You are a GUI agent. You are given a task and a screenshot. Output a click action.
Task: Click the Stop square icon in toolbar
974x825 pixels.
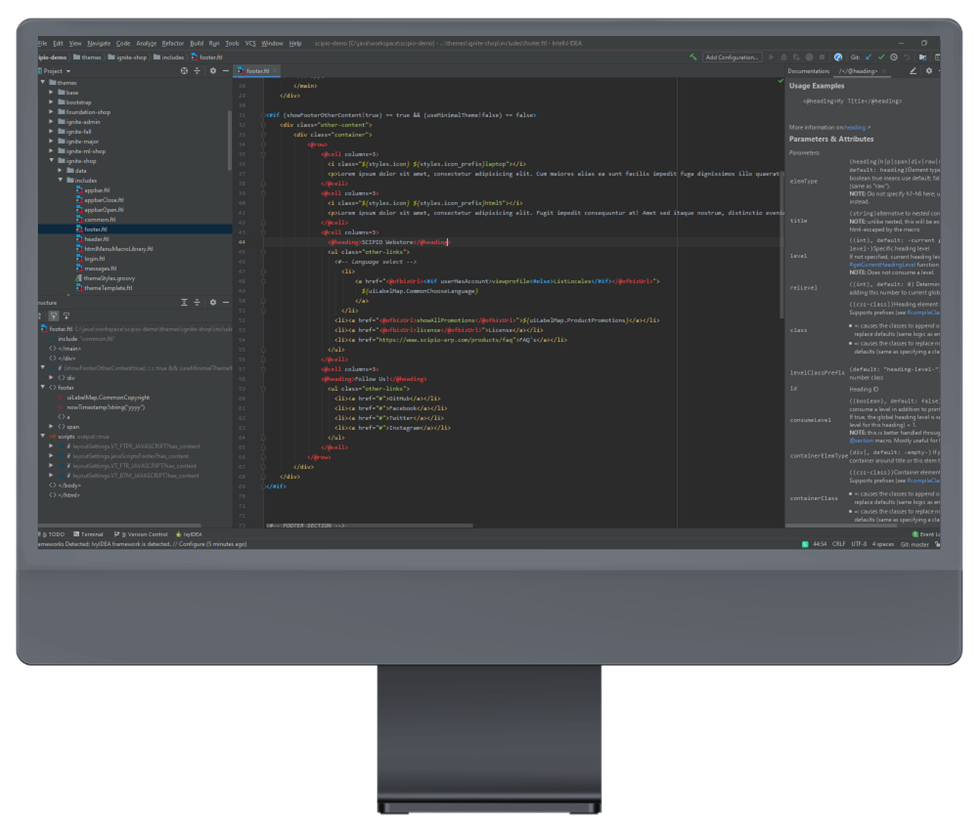click(x=822, y=57)
